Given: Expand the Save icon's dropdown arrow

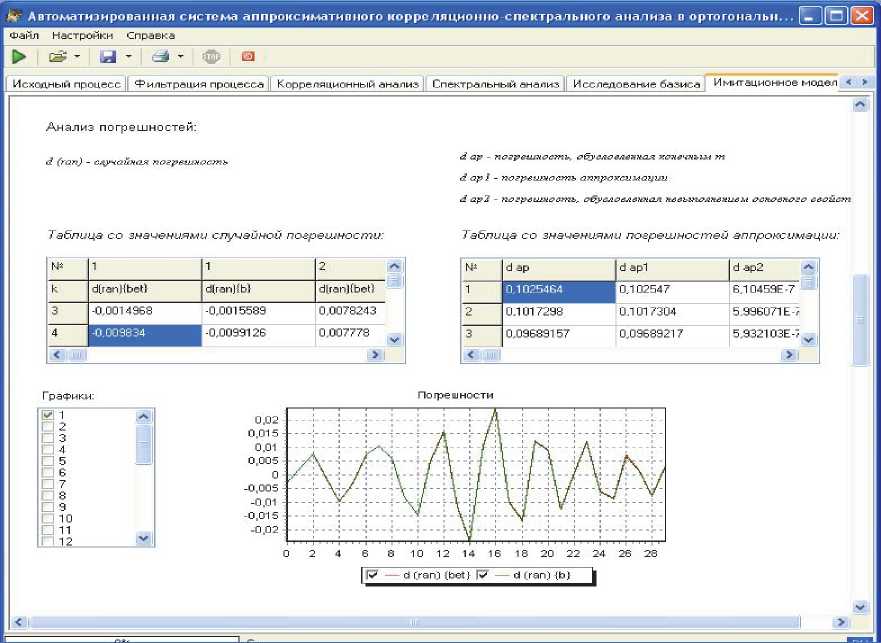Looking at the screenshot, I should (128, 58).
